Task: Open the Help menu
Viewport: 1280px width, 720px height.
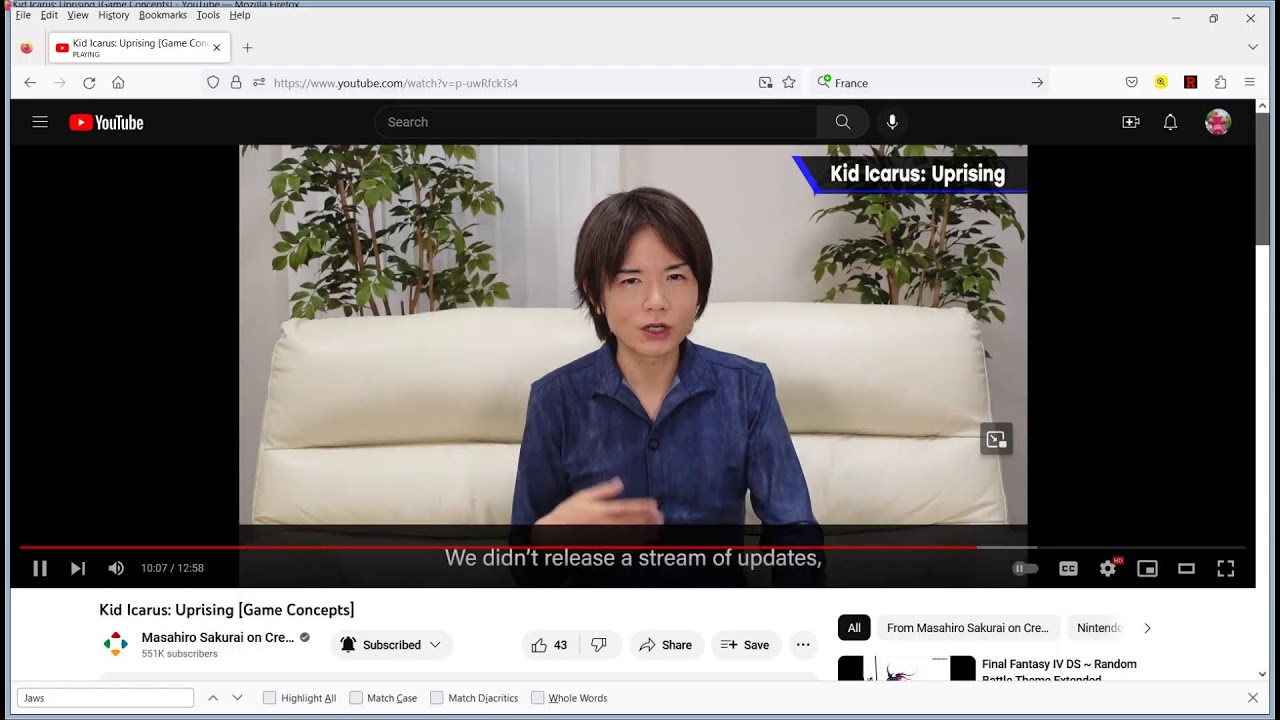Action: [240, 15]
